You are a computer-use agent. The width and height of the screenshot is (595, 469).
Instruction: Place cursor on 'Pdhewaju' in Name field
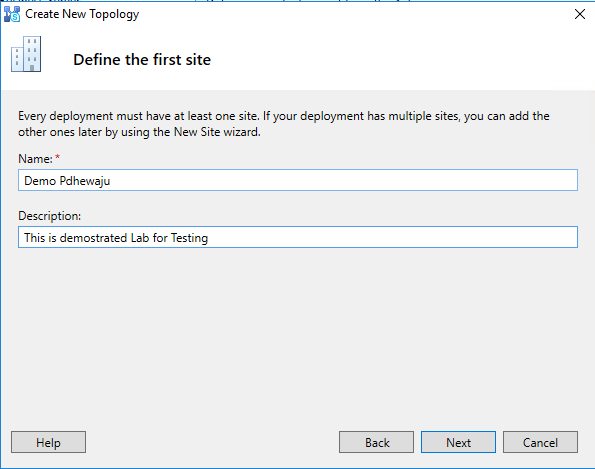[x=85, y=181]
